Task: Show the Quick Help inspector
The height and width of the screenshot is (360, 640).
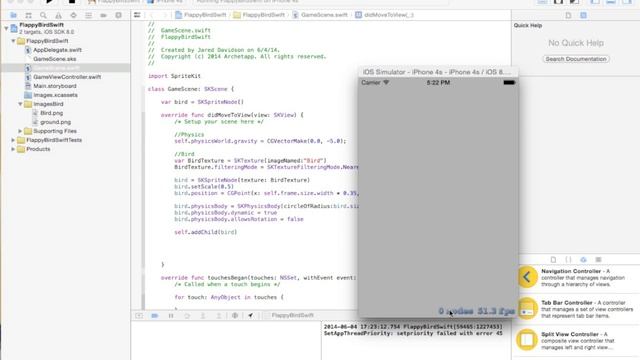Action: point(583,15)
